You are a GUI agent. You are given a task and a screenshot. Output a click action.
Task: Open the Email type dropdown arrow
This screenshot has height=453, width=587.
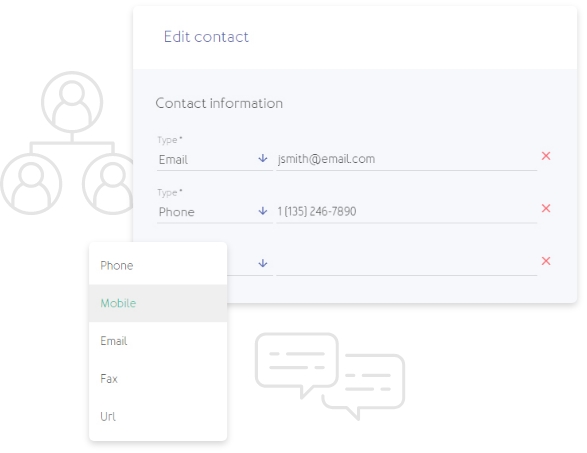pyautogui.click(x=263, y=158)
